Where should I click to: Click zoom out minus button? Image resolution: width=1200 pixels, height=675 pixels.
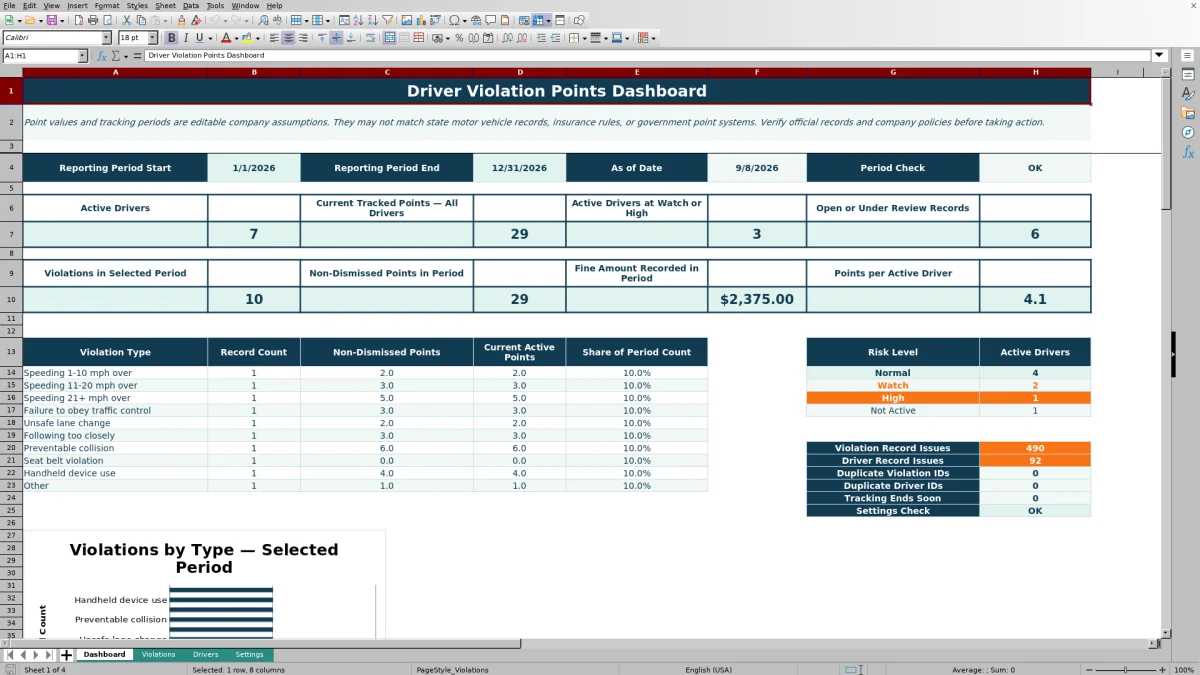click(1087, 670)
